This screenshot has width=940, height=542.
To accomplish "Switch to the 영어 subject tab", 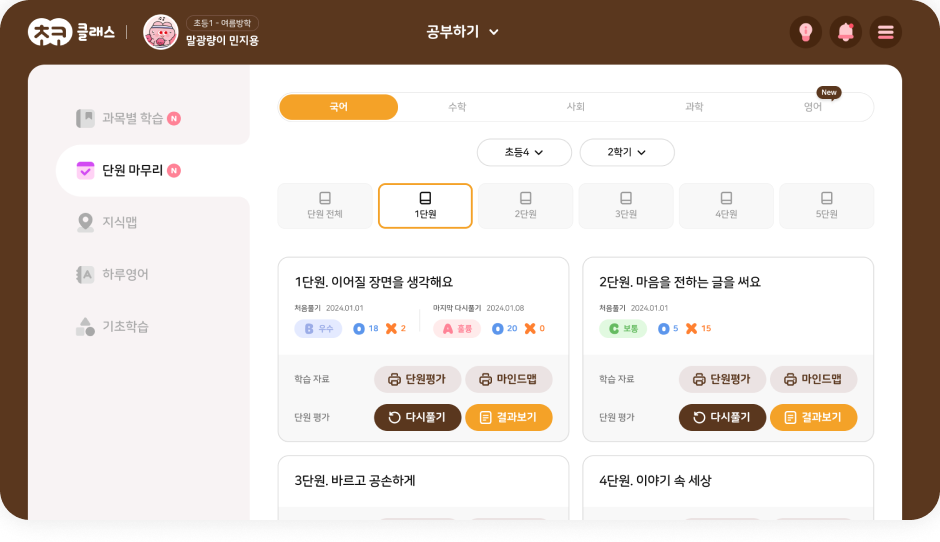I will point(813,107).
